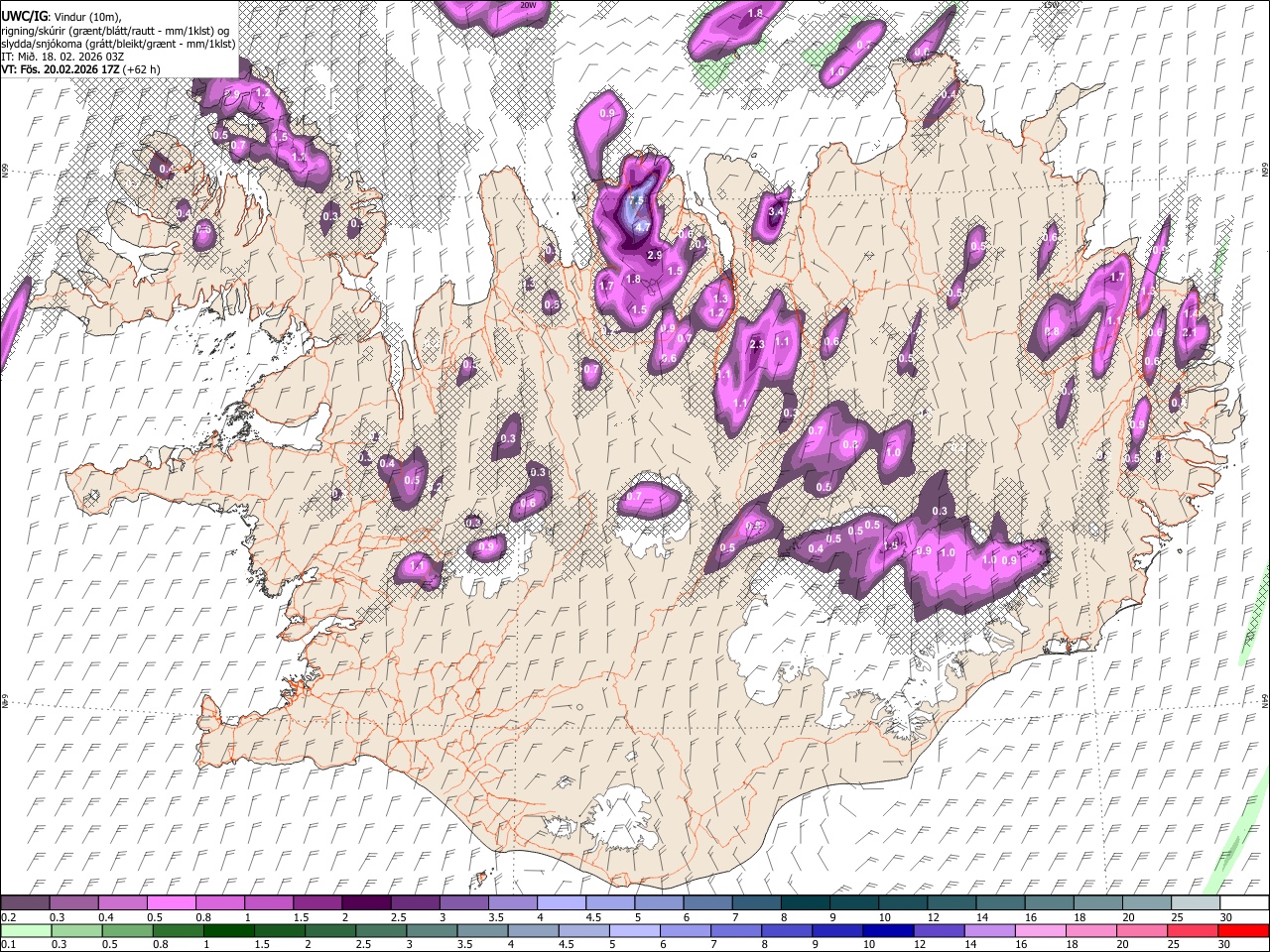Image resolution: width=1270 pixels, height=952 pixels.
Task: Click the 20W longitude label
Action: pos(528,5)
